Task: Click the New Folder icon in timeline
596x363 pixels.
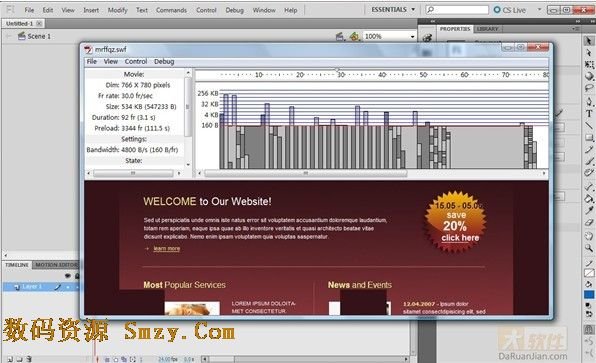Action: (19, 358)
